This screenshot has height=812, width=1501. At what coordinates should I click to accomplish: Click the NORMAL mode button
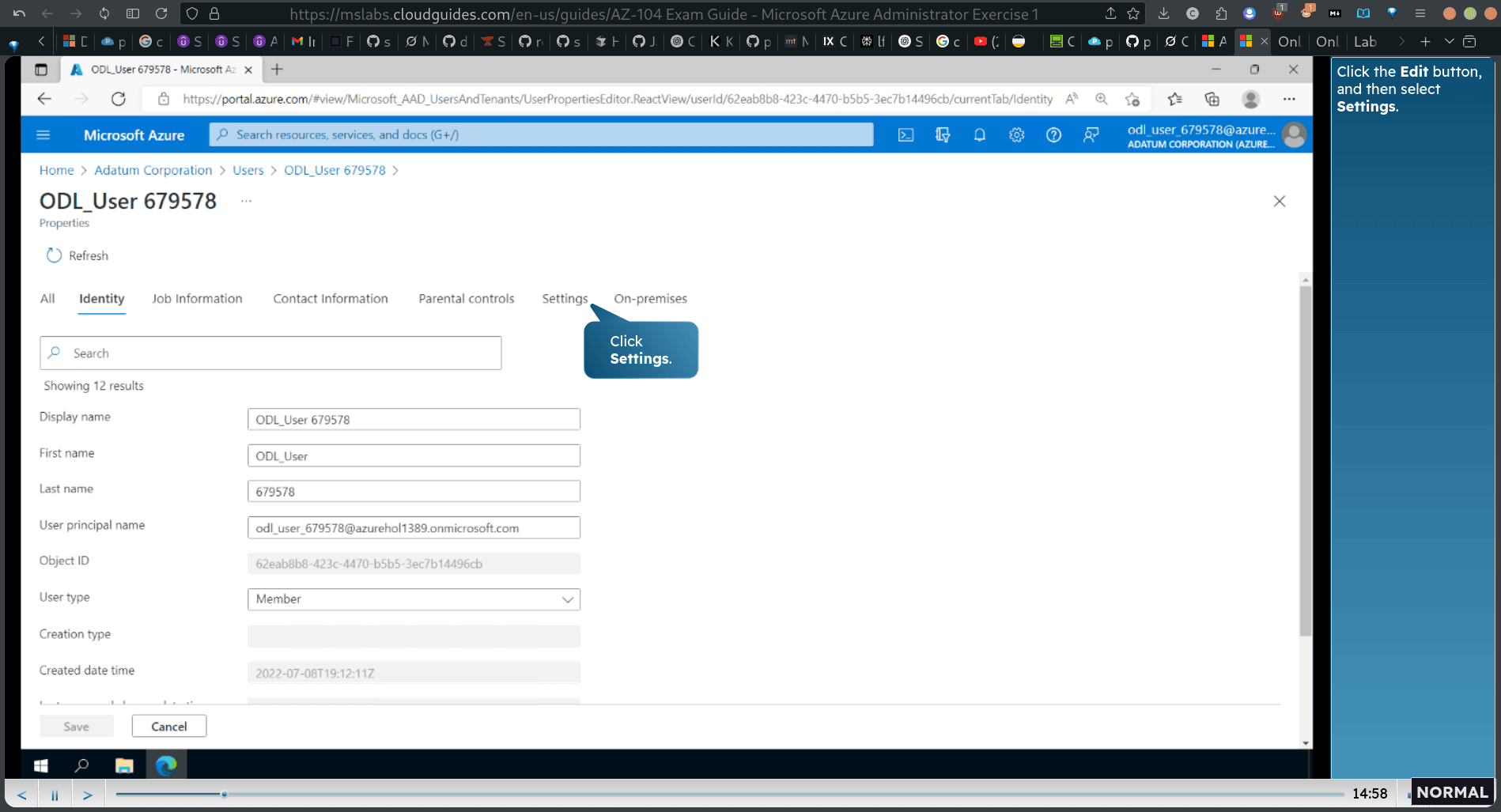[1452, 792]
